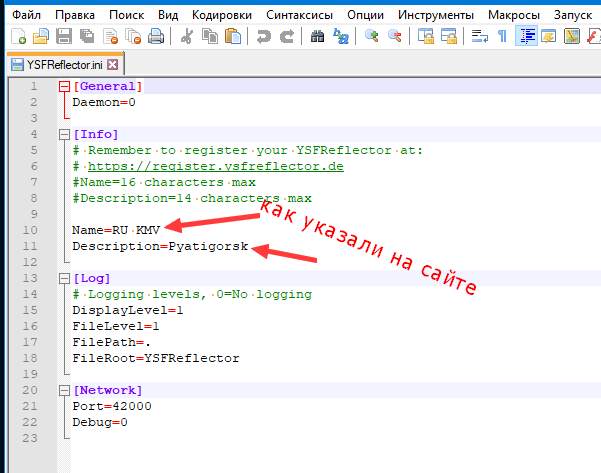Click the Open file folder icon

coord(39,37)
